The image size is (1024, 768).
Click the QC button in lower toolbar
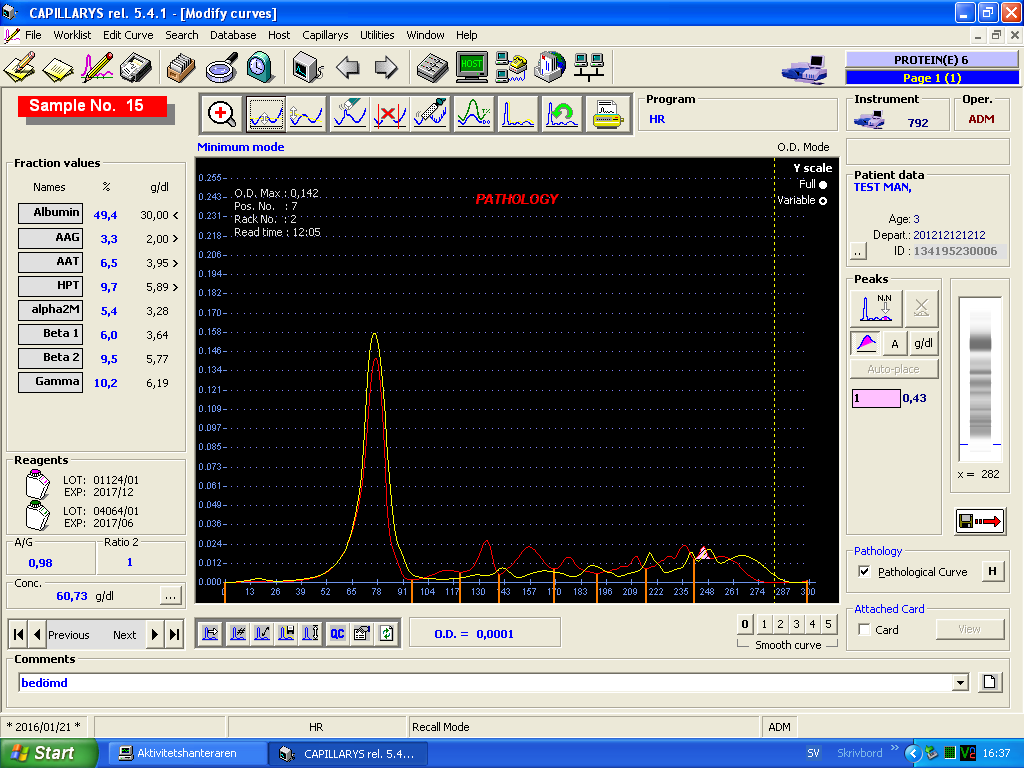pyautogui.click(x=337, y=633)
